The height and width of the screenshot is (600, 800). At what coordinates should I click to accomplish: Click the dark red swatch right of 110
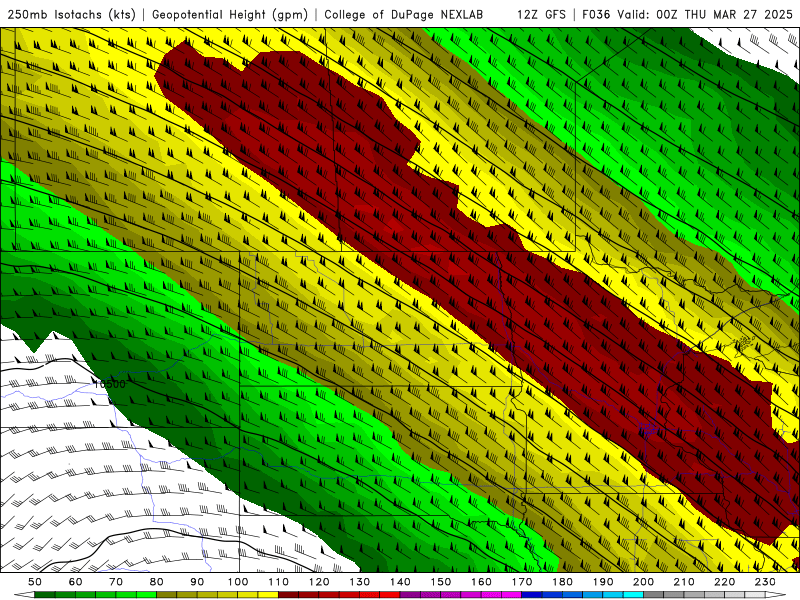point(288,595)
